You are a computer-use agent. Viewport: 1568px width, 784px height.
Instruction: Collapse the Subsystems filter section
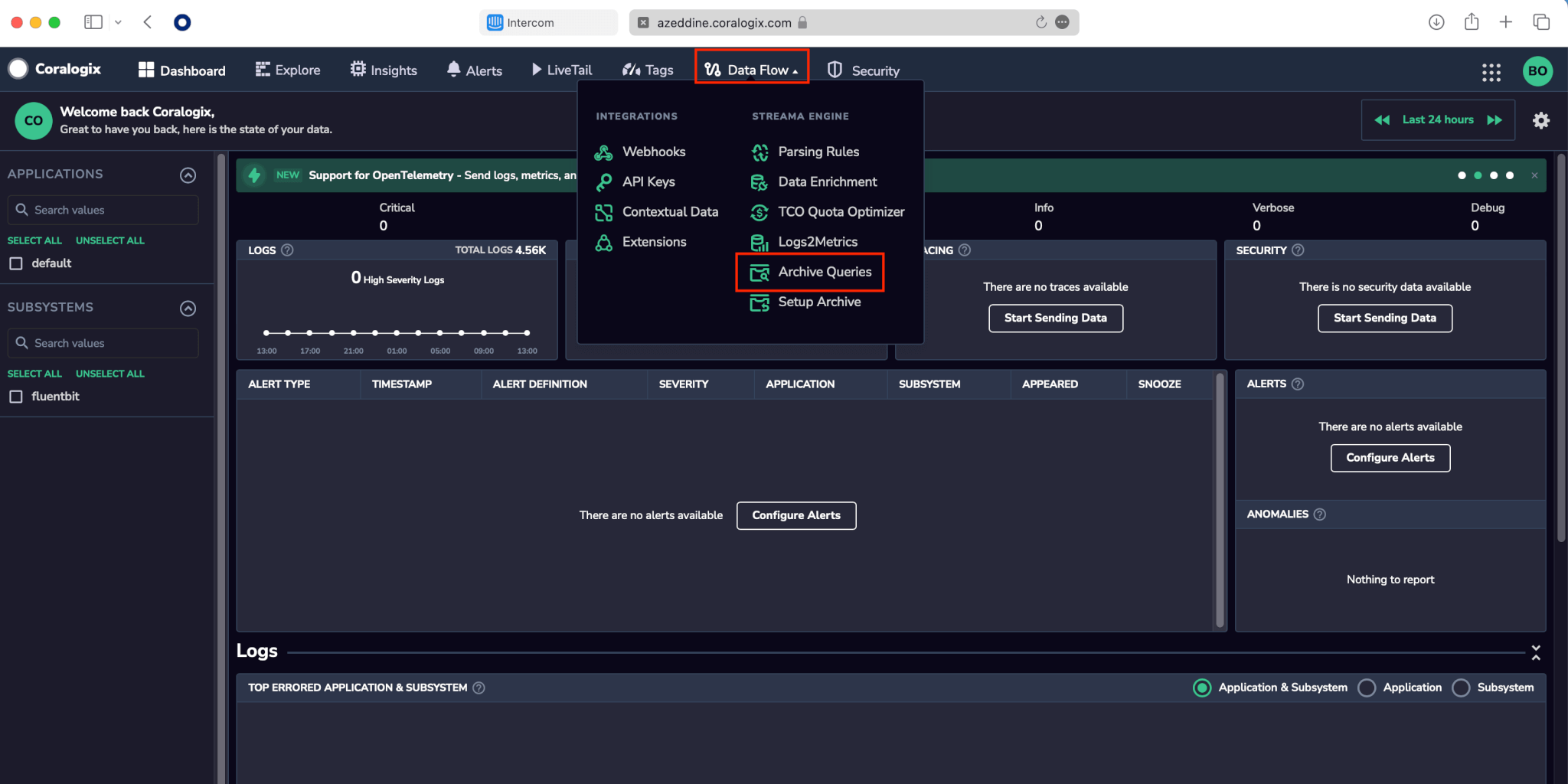(188, 309)
